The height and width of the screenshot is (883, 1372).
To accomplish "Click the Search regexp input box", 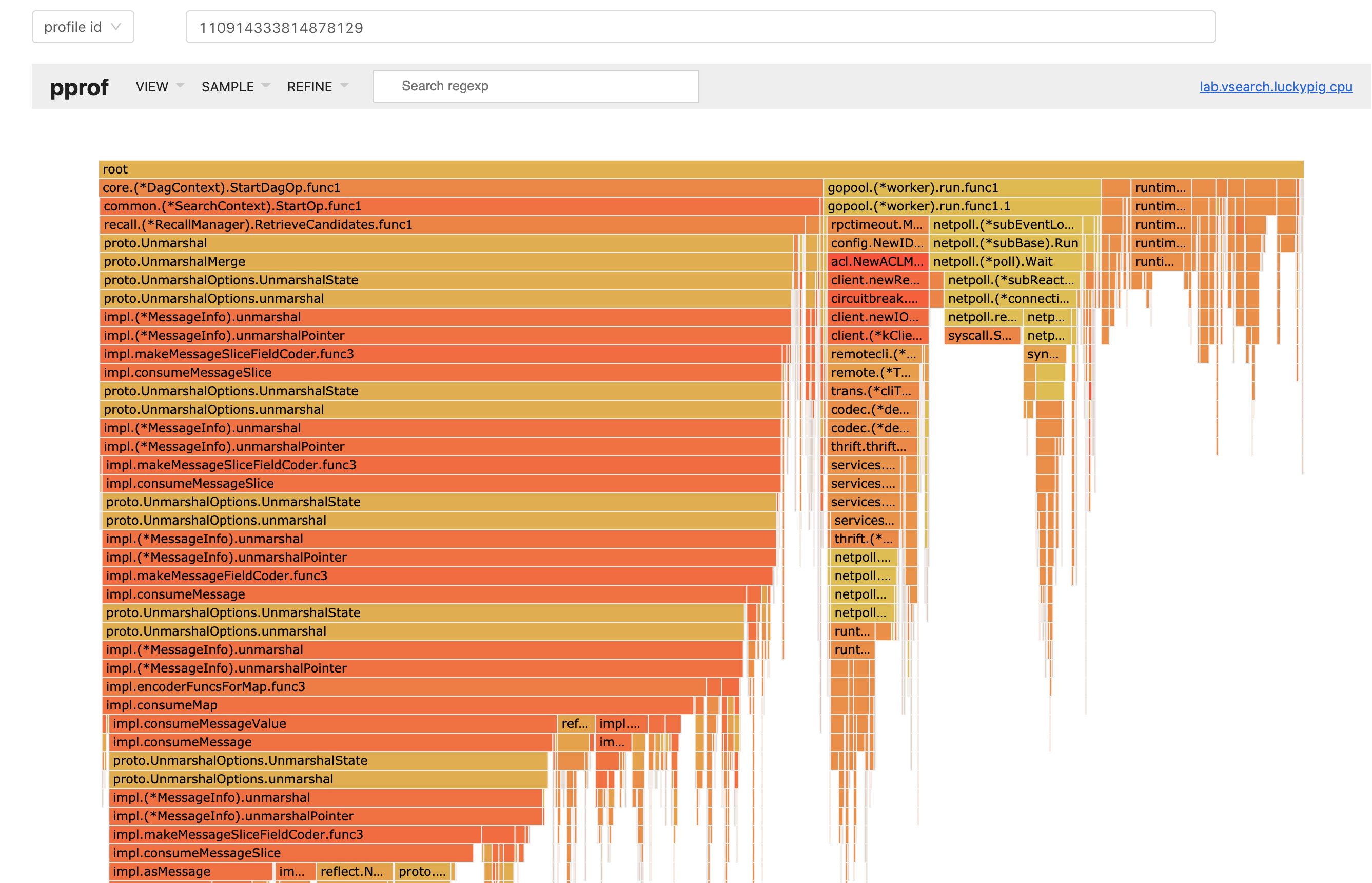I will [x=535, y=86].
